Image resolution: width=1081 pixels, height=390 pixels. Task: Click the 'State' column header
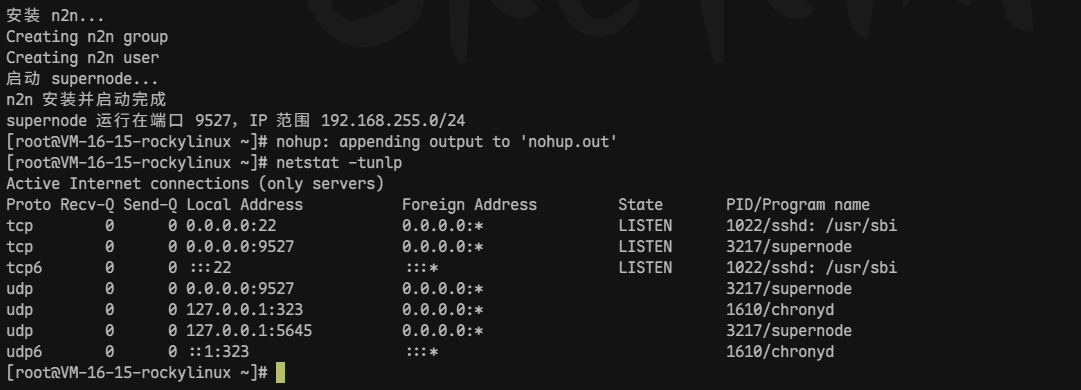tap(640, 205)
